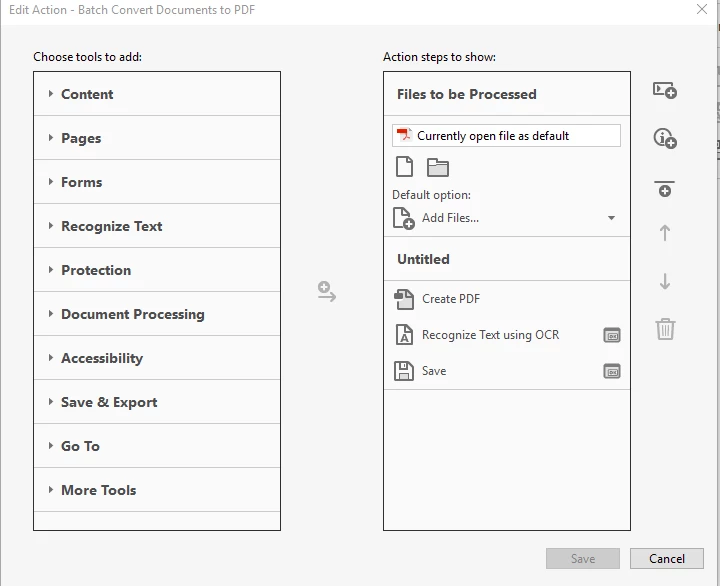Click the Cancel button

click(667, 558)
